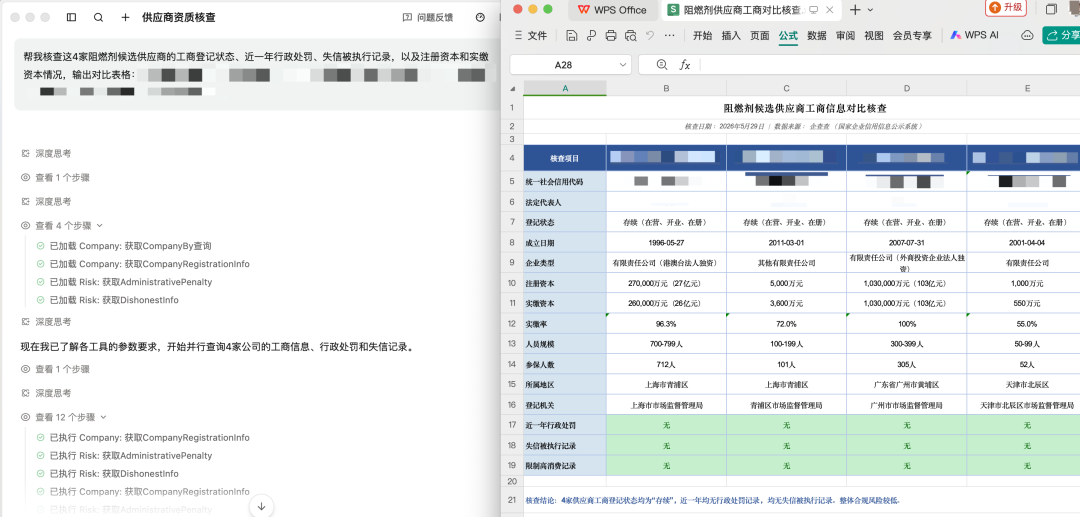Open the 页面 ribbon tab
1080x517 pixels.
pyautogui.click(x=760, y=35)
